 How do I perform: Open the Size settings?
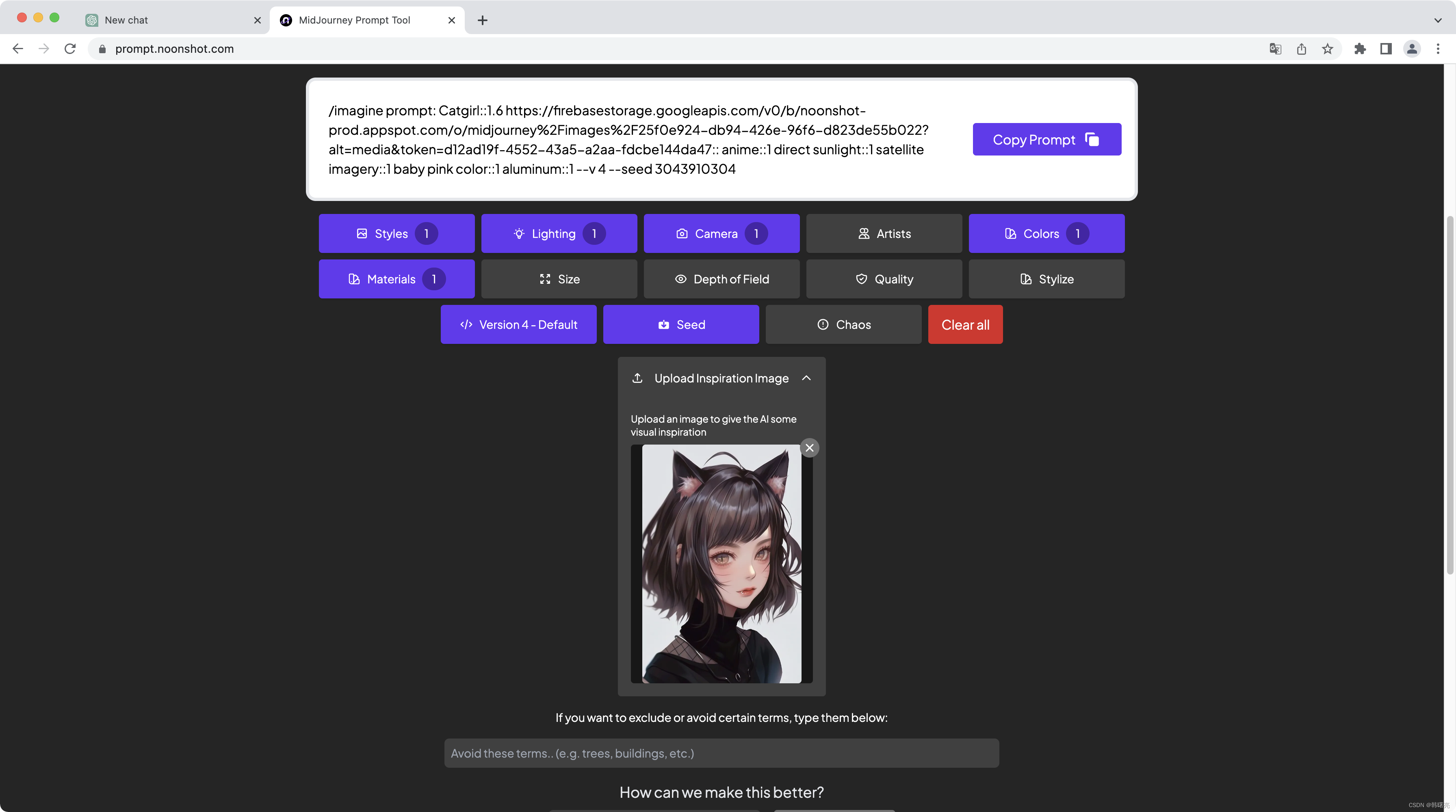coord(559,279)
